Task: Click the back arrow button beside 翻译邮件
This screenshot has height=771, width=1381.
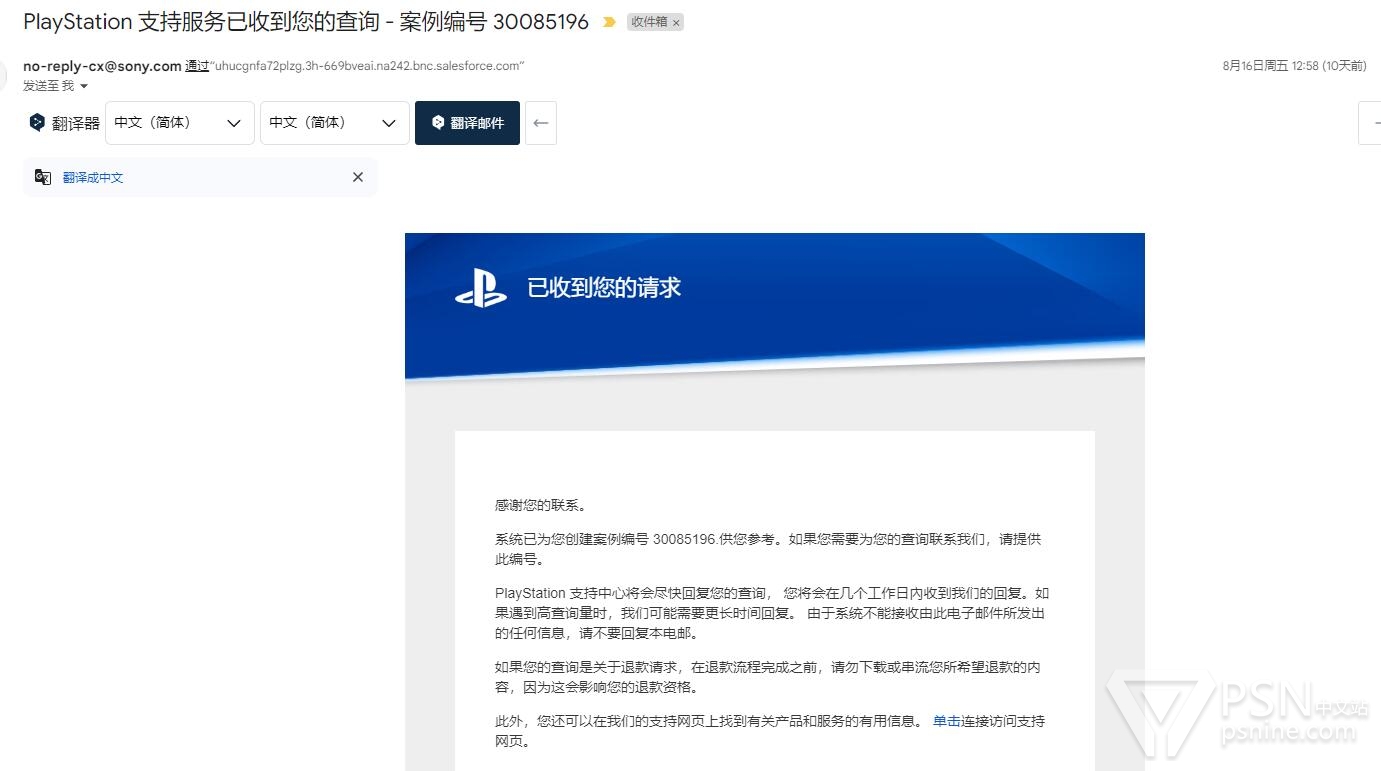Action: tap(541, 123)
